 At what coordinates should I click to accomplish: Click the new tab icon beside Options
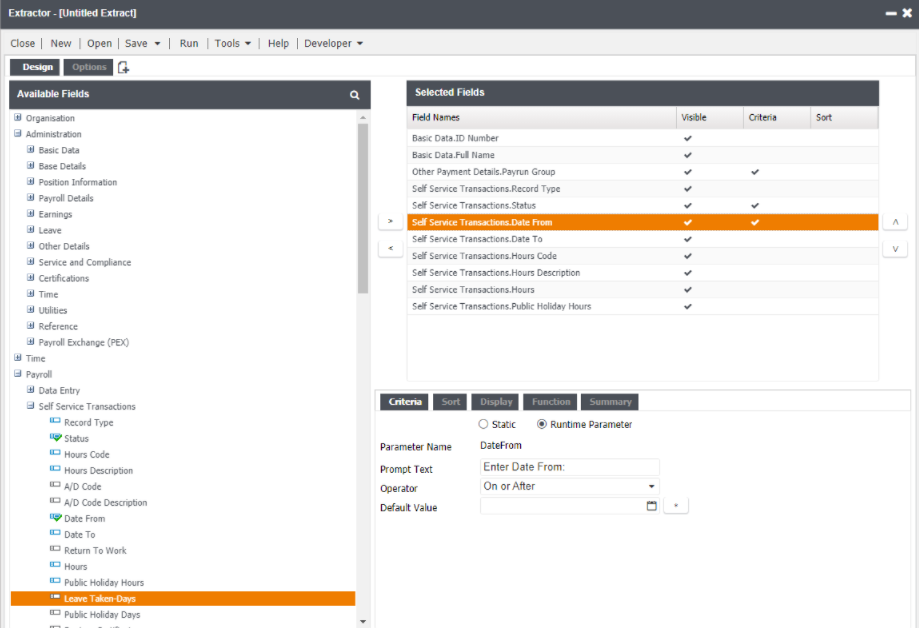click(x=123, y=67)
